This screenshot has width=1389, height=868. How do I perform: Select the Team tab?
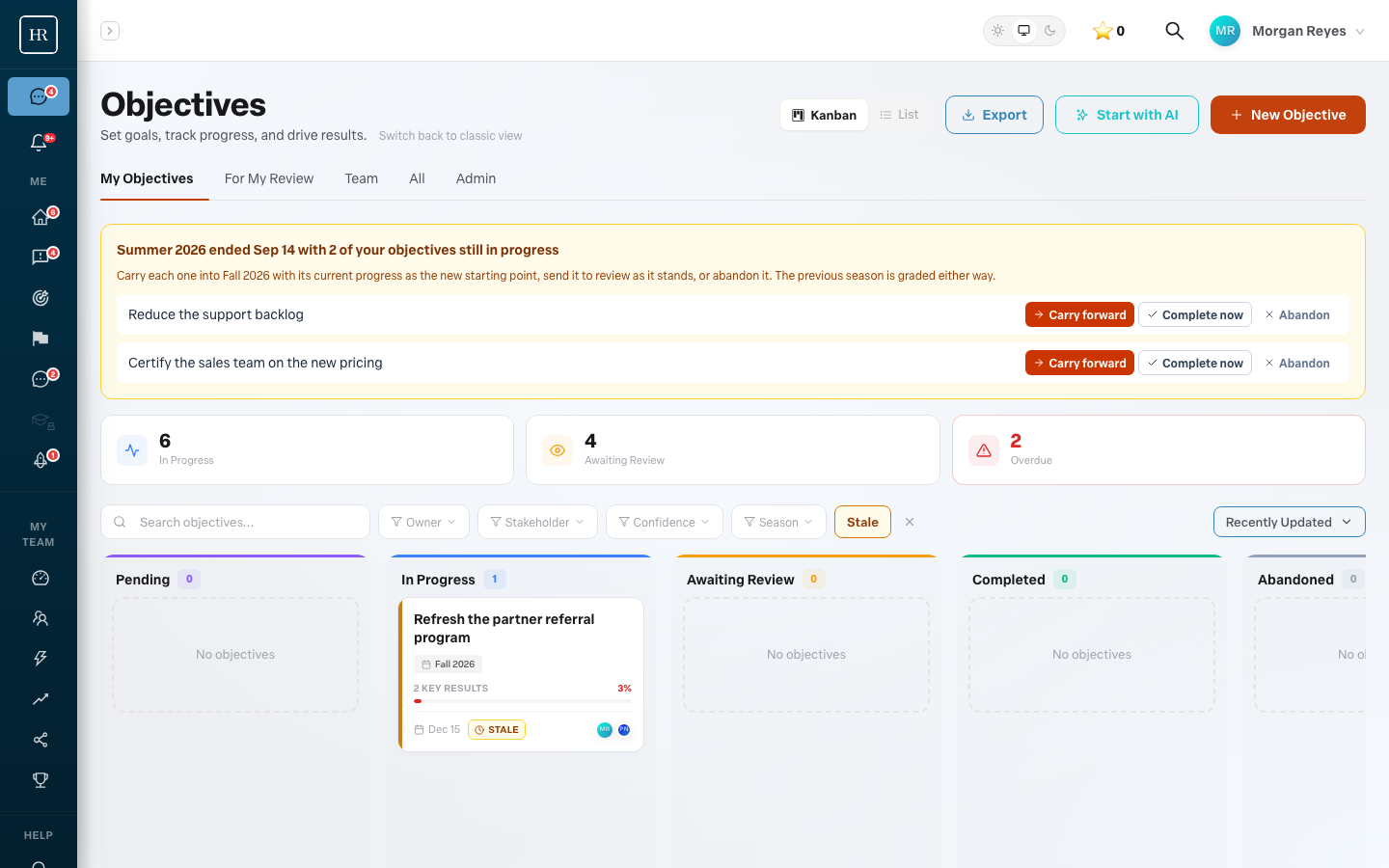click(361, 178)
